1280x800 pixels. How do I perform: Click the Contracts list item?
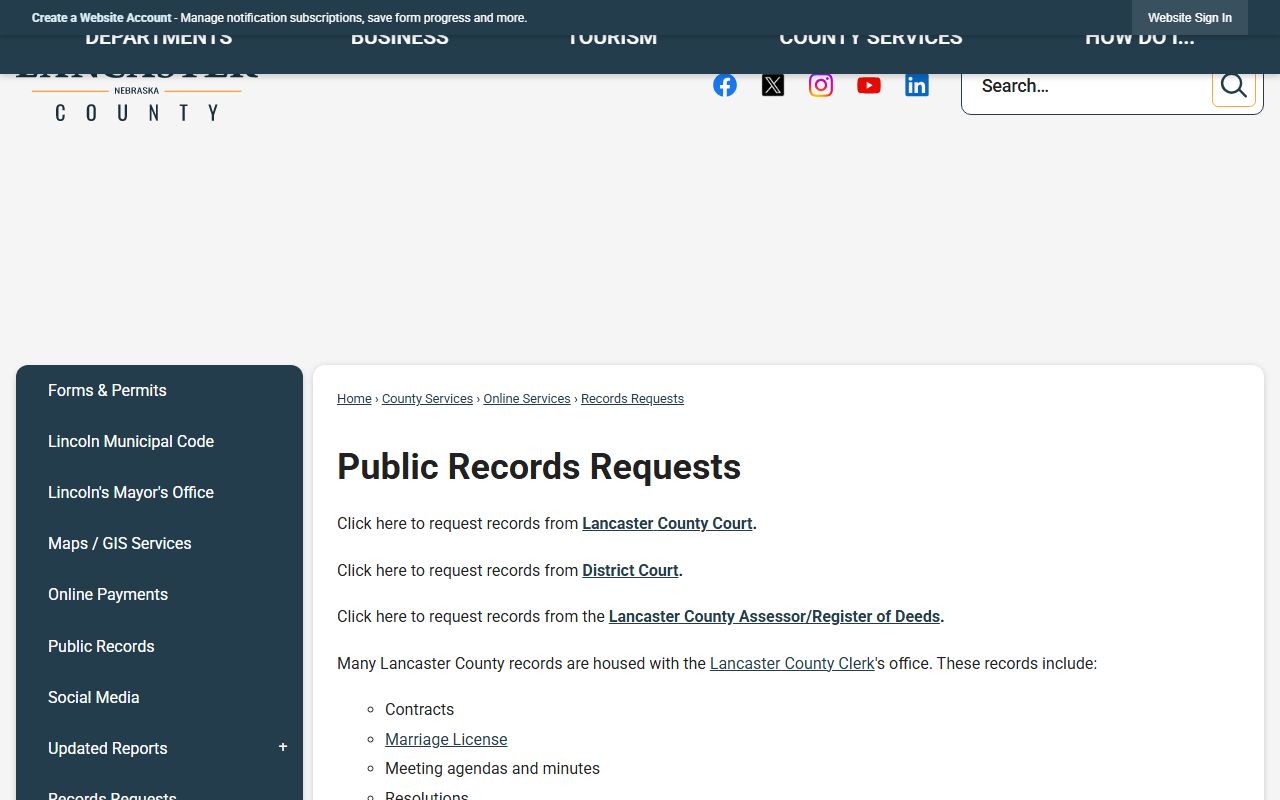point(419,710)
